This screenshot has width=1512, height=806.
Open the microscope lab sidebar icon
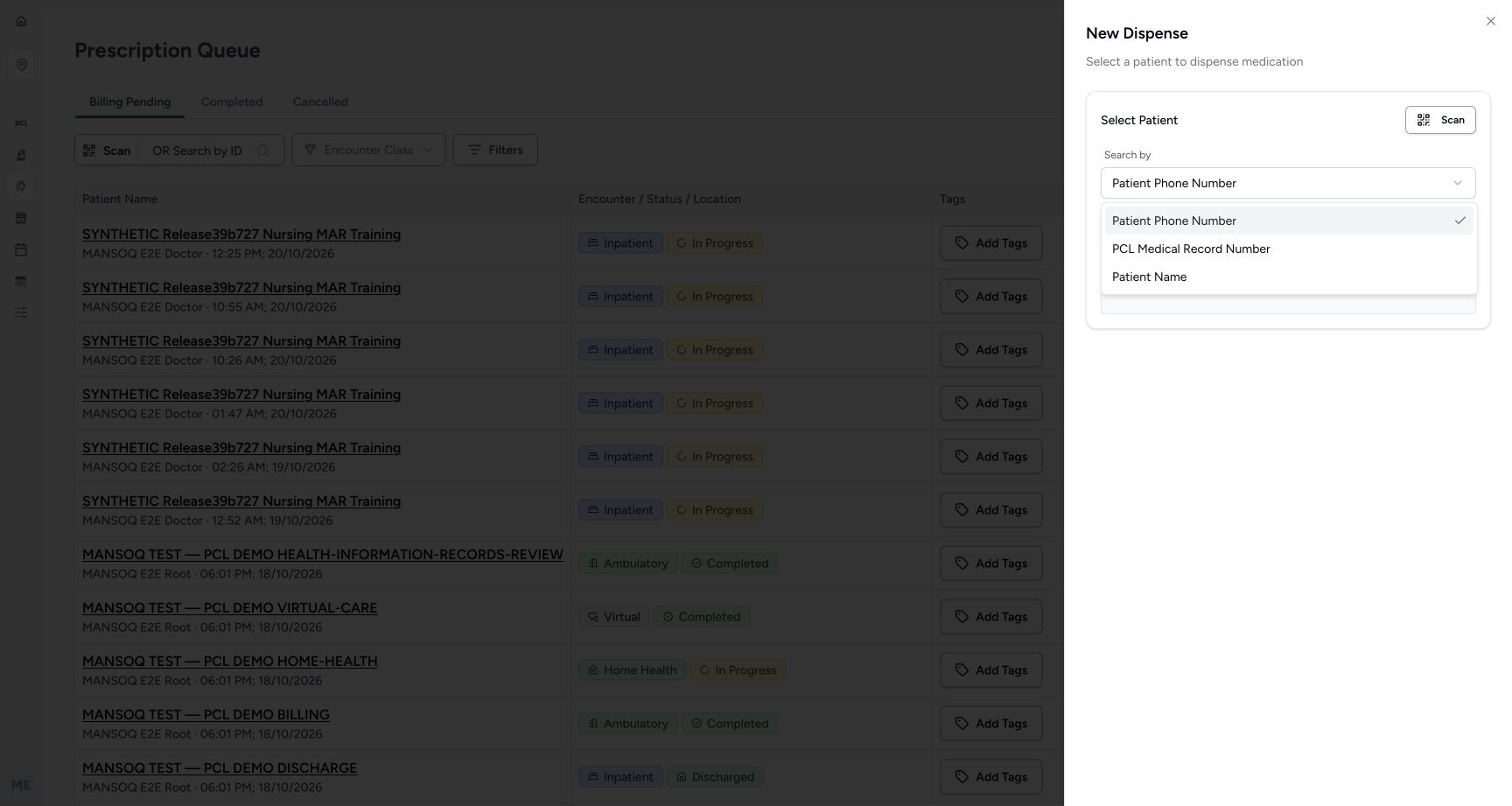(21, 155)
